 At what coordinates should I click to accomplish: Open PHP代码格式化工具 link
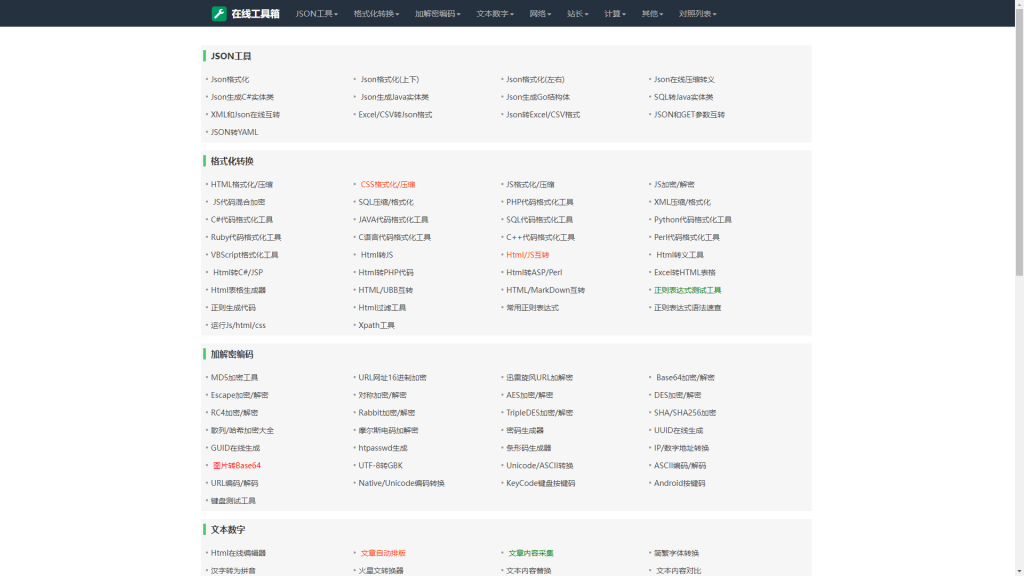539,202
